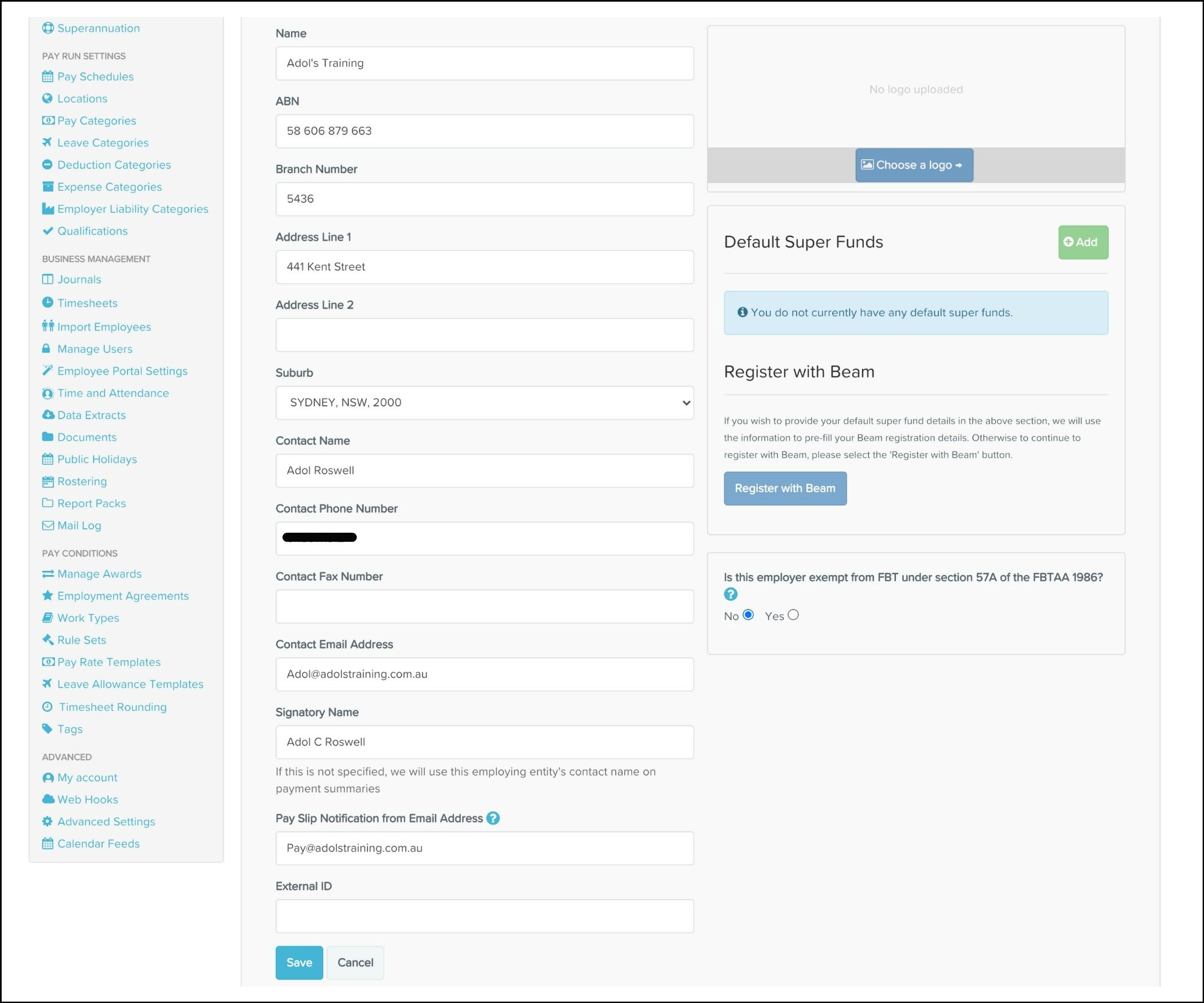Image resolution: width=1204 pixels, height=1003 pixels.
Task: Click the Manage Users lock icon
Action: [x=46, y=348]
